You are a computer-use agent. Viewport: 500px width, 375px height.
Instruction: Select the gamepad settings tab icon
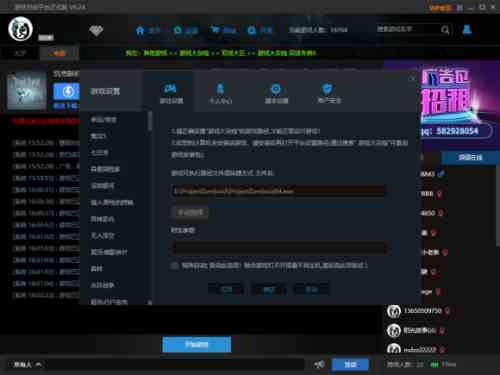pyautogui.click(x=170, y=89)
